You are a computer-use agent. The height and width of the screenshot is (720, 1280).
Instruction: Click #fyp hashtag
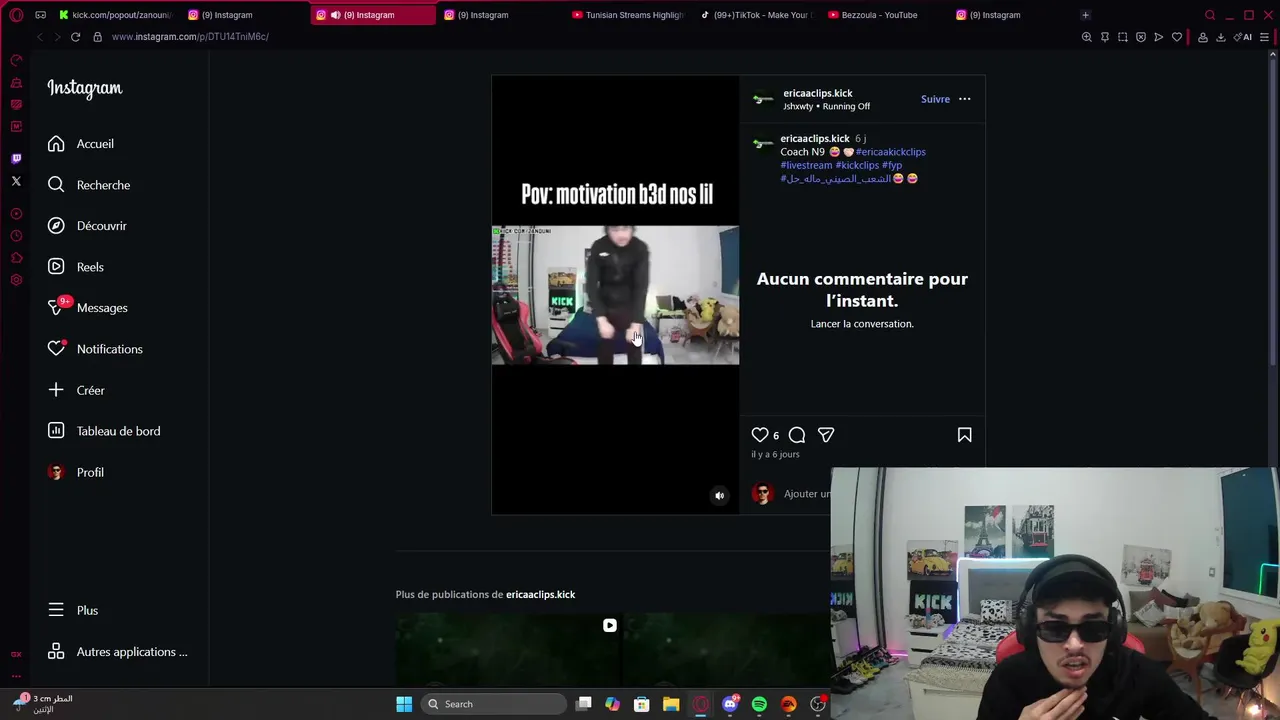coord(892,165)
